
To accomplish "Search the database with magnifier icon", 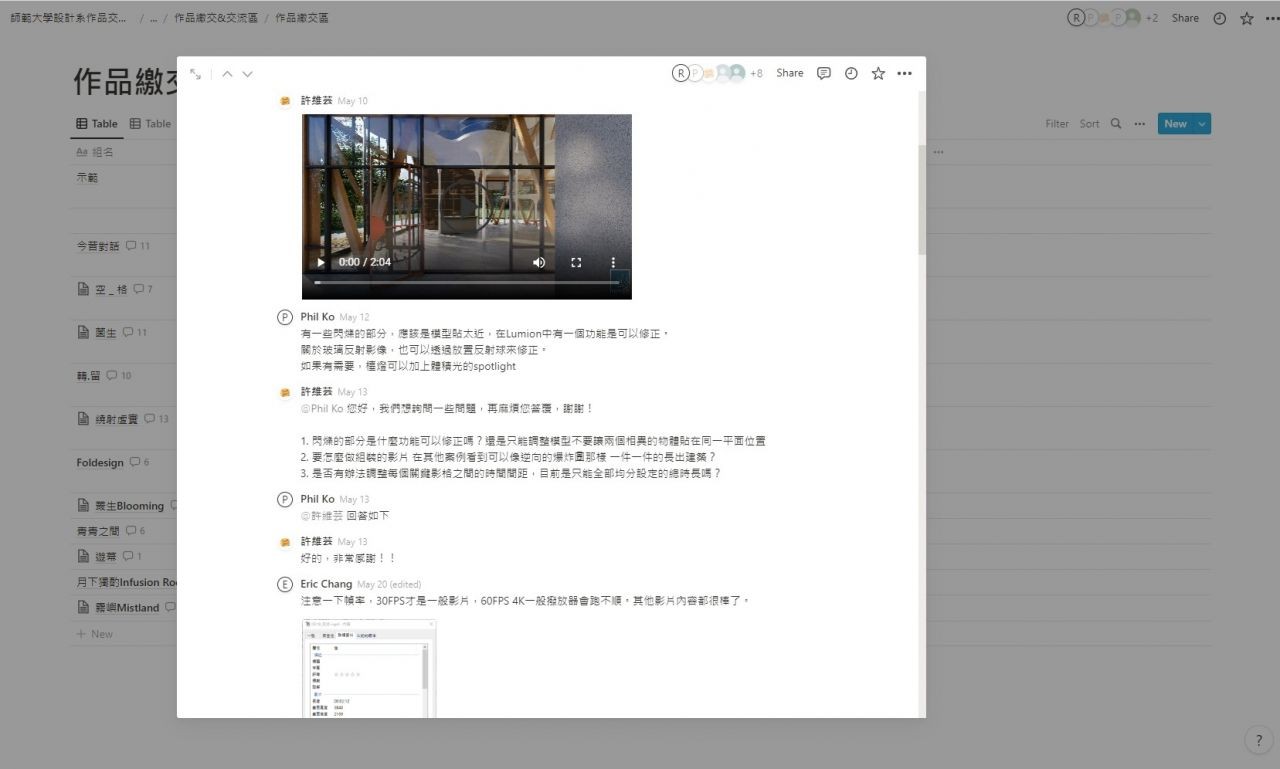I will (x=1116, y=124).
